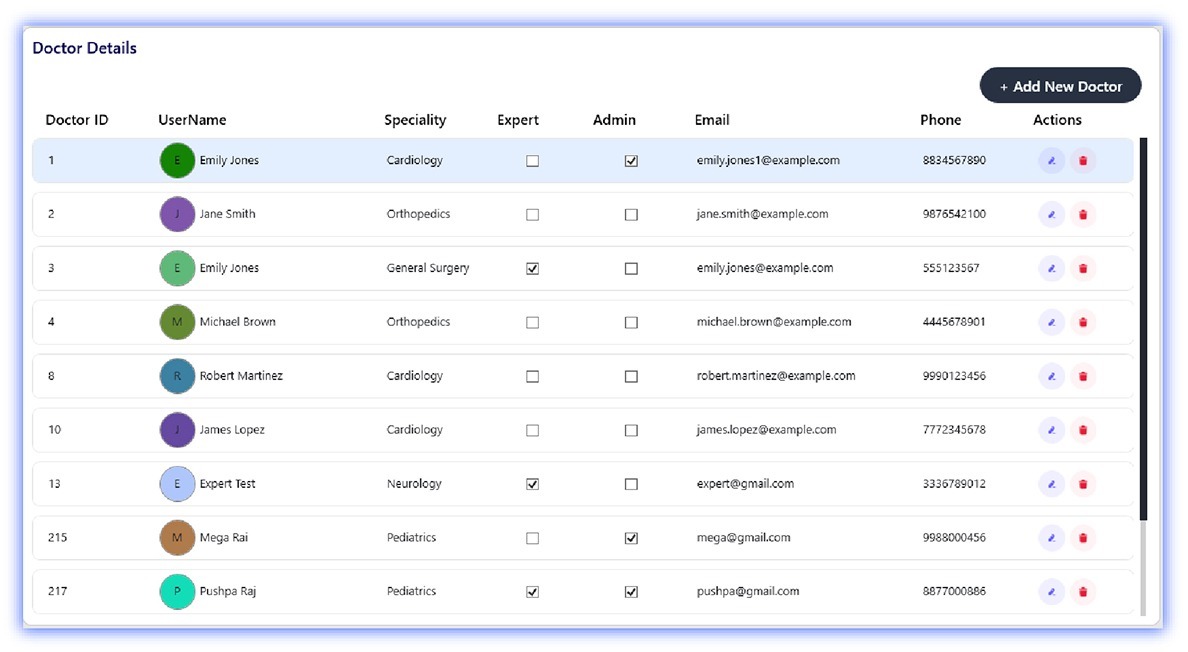Click the Doctor ID column header
Screen dimensions: 1188x652
point(77,120)
